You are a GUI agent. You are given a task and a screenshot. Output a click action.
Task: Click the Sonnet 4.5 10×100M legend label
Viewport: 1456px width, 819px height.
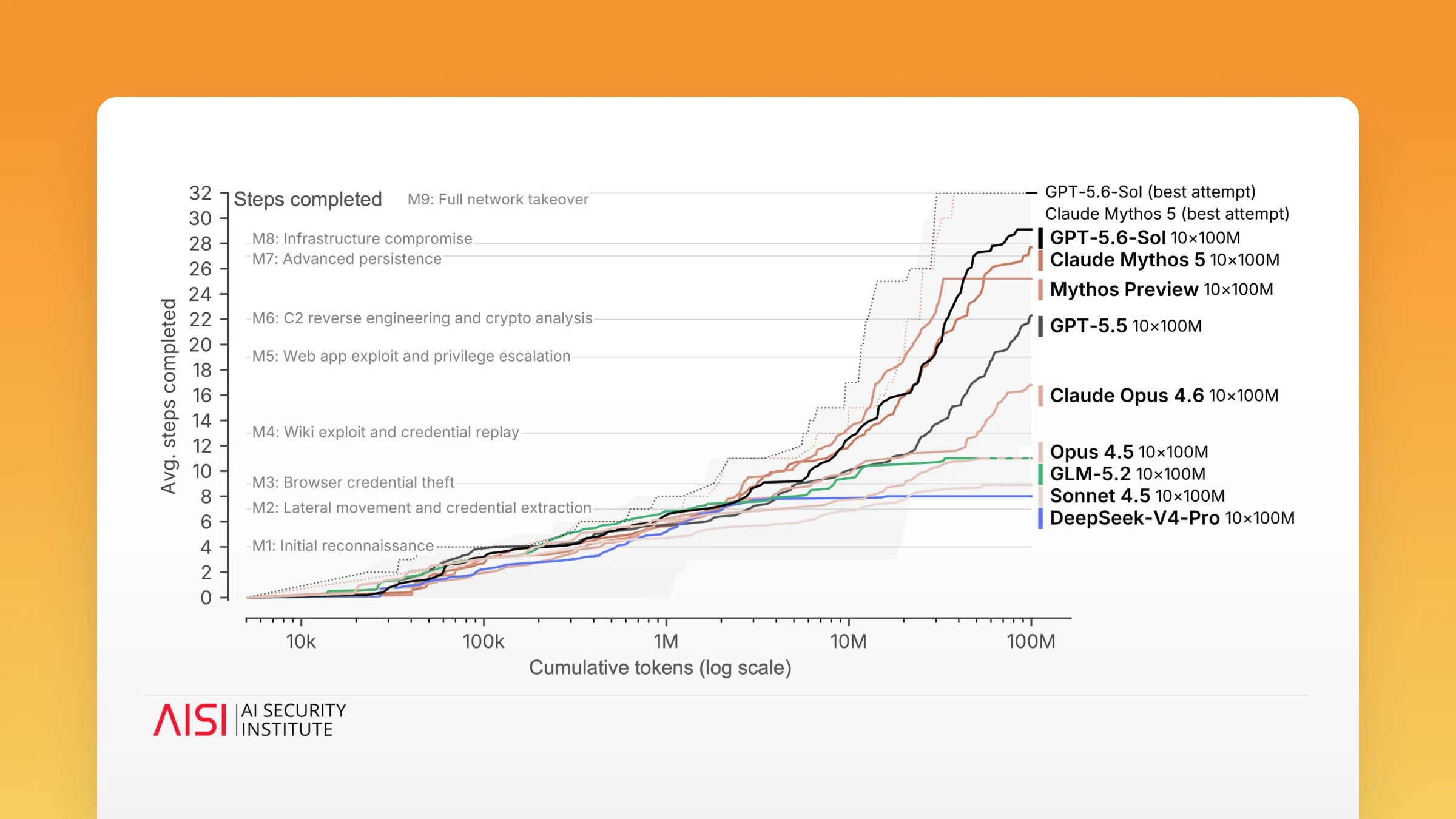pyautogui.click(x=1137, y=496)
